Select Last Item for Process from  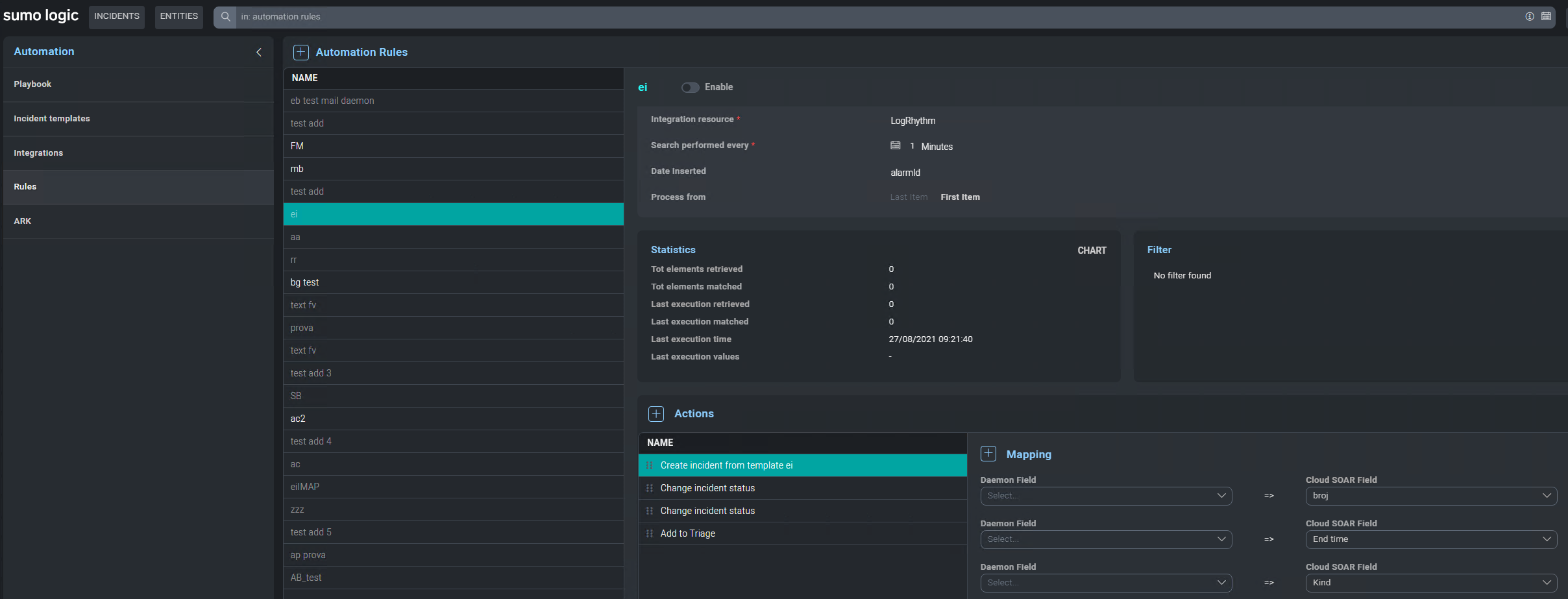[909, 197]
